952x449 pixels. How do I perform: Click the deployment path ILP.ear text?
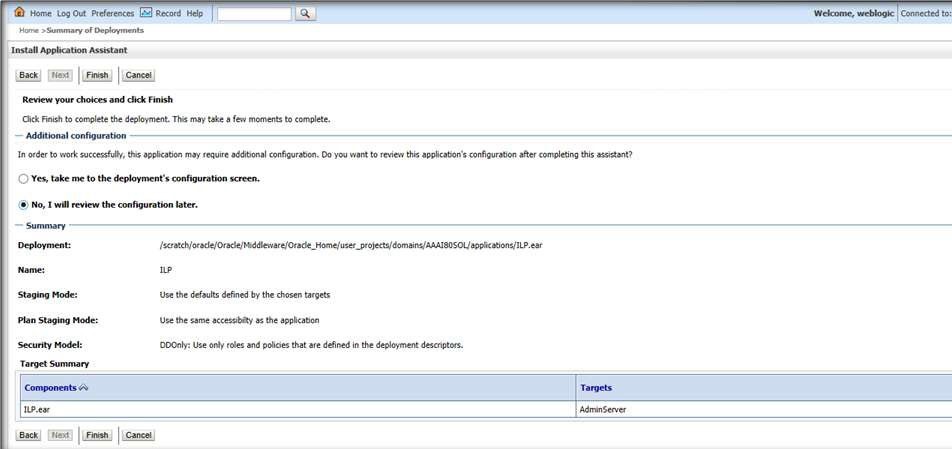[x=351, y=246]
